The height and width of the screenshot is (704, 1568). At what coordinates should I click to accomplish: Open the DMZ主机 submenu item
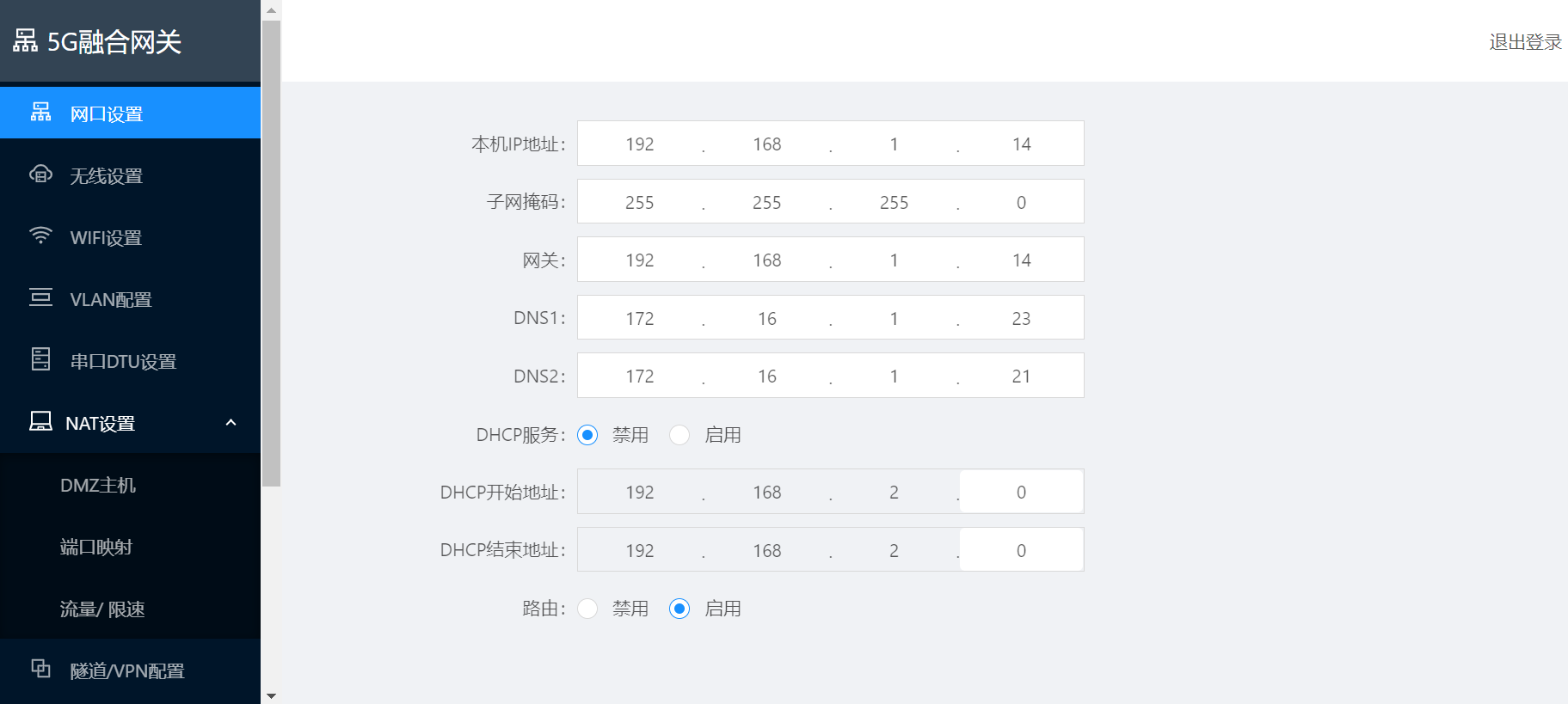[98, 486]
